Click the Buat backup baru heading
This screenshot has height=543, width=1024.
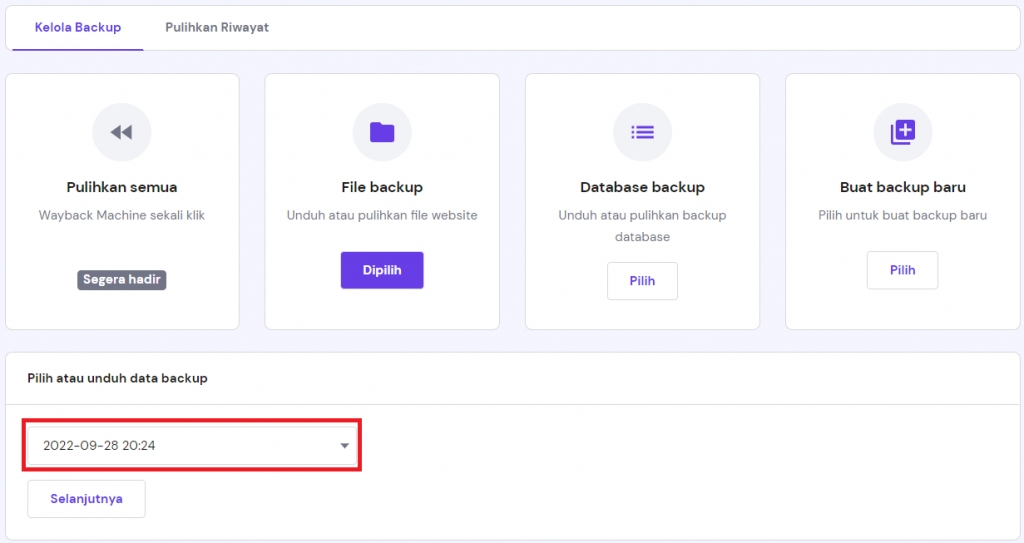click(x=902, y=187)
